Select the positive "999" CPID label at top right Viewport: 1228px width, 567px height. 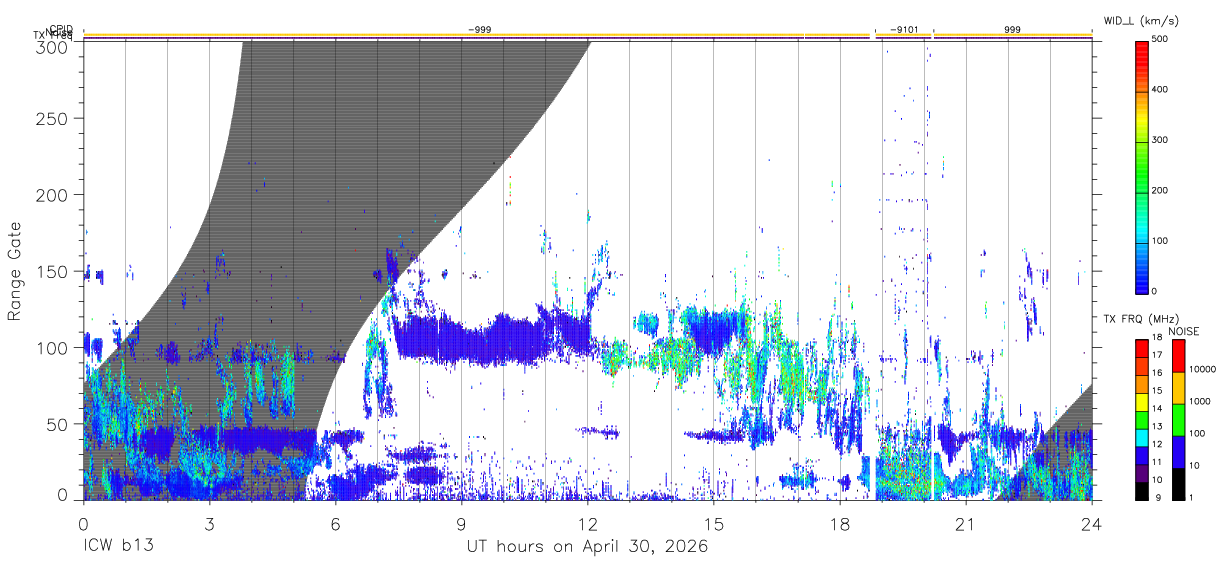click(1013, 30)
